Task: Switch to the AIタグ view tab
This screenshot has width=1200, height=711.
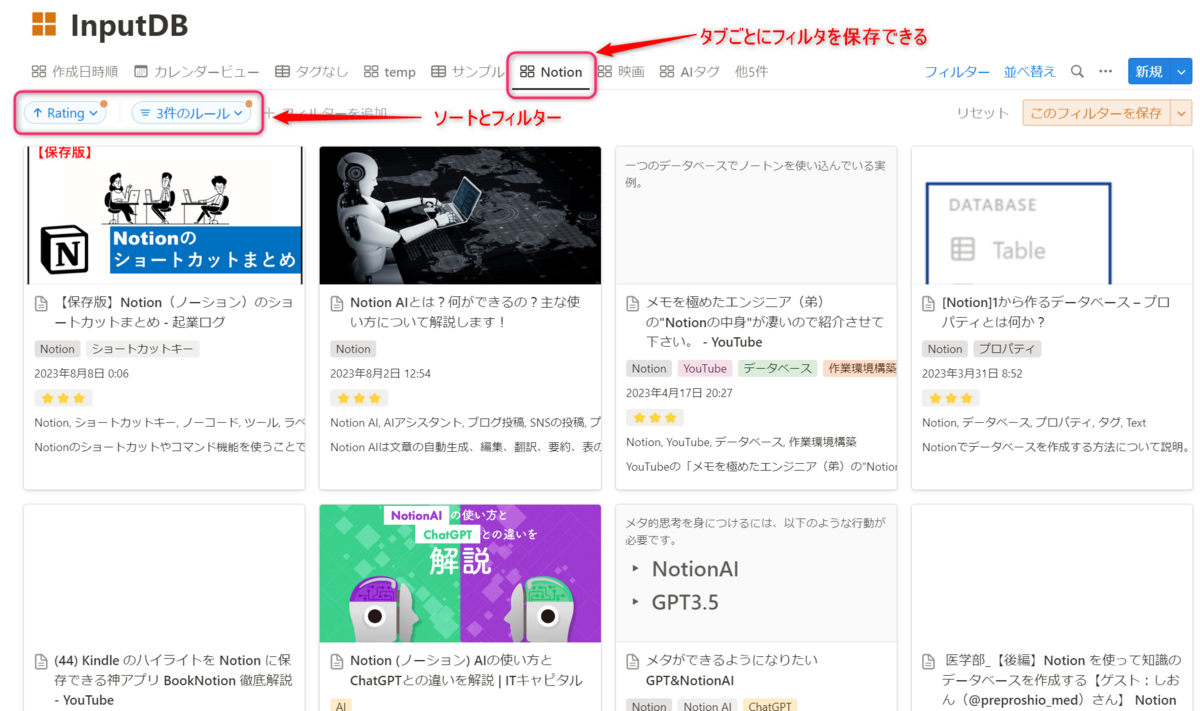Action: [689, 72]
